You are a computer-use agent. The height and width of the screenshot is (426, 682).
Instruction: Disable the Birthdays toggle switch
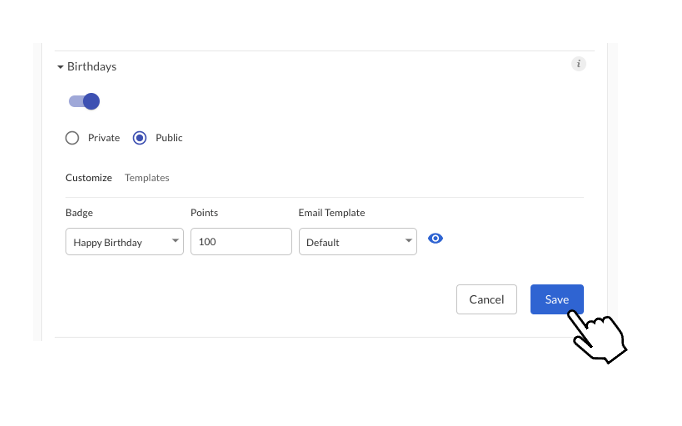(84, 101)
